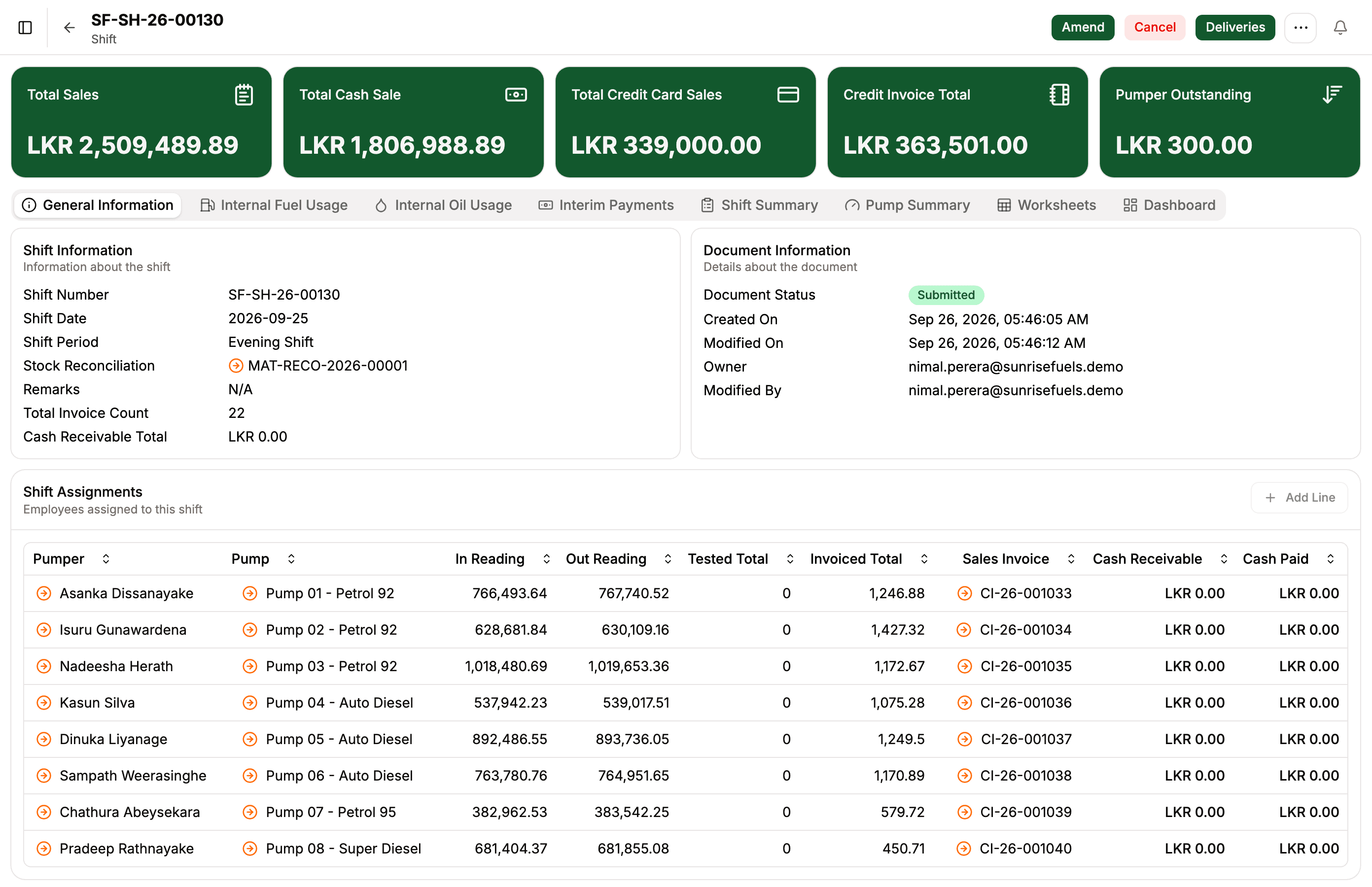1372x887 pixels.
Task: Switch to the Worksheets tab
Action: tap(1047, 205)
